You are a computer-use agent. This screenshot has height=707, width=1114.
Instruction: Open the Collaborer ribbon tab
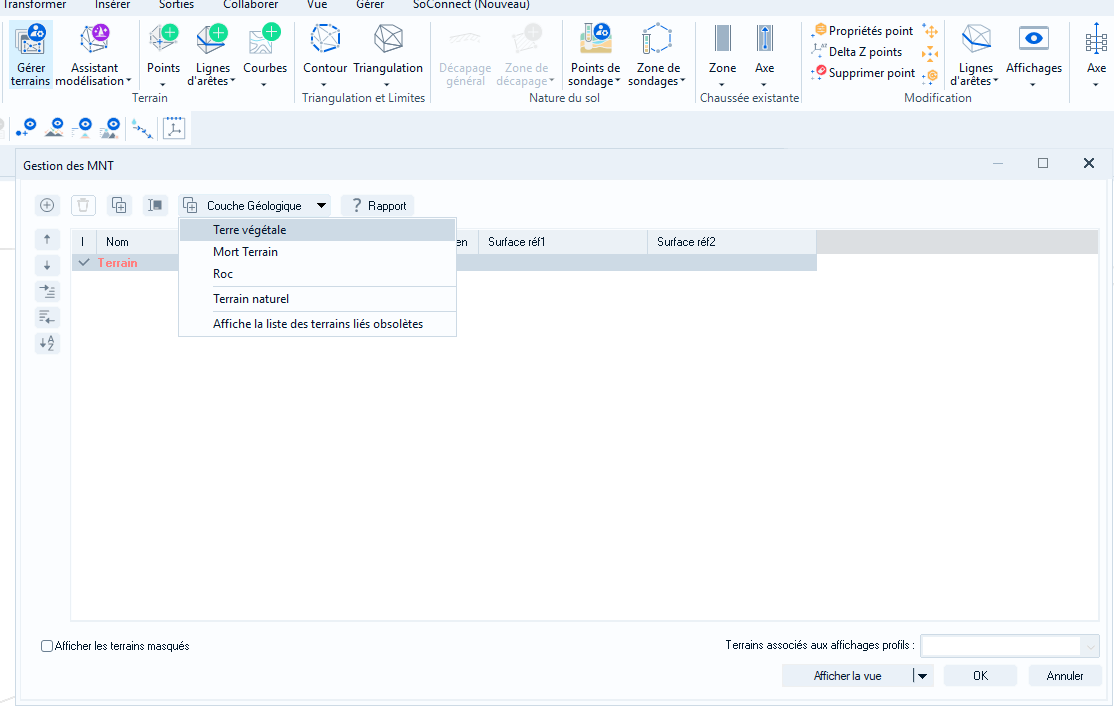(251, 5)
